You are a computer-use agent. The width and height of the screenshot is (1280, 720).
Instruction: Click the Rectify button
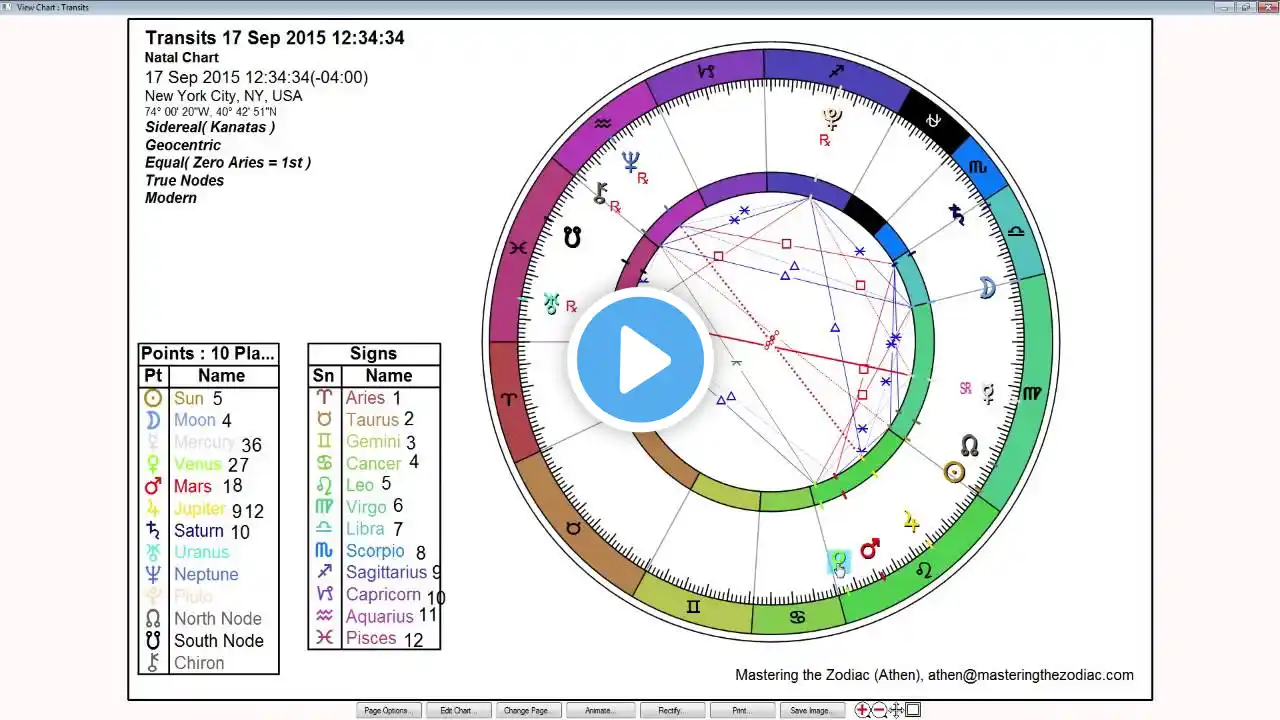tap(671, 711)
